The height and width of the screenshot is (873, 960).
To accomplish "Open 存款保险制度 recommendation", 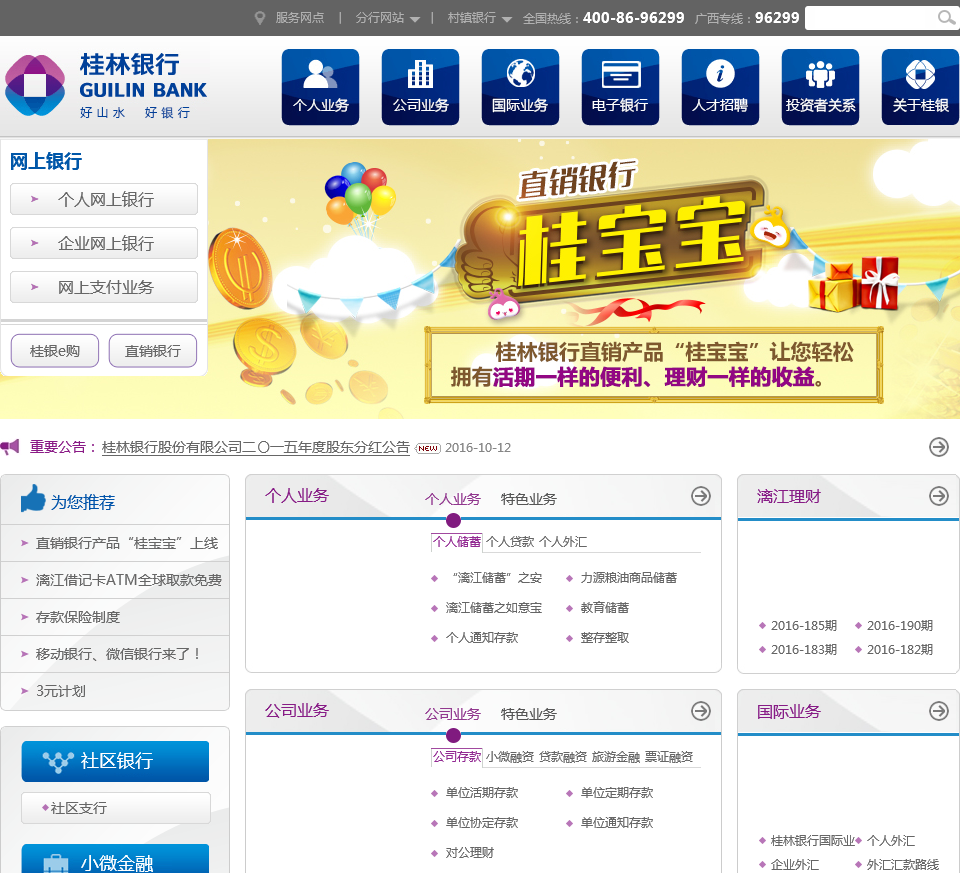I will coord(78,617).
